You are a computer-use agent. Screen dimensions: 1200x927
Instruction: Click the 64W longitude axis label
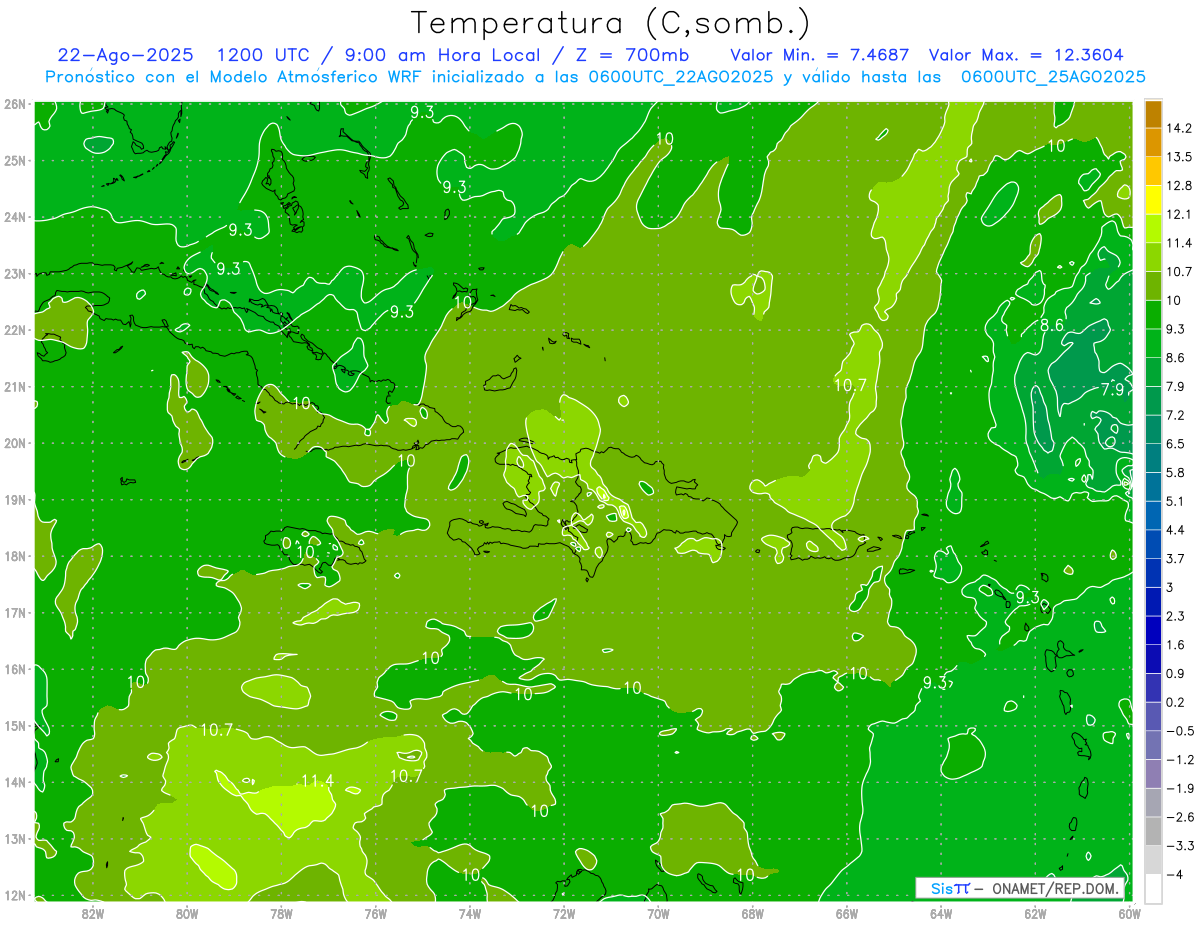pyautogui.click(x=941, y=913)
